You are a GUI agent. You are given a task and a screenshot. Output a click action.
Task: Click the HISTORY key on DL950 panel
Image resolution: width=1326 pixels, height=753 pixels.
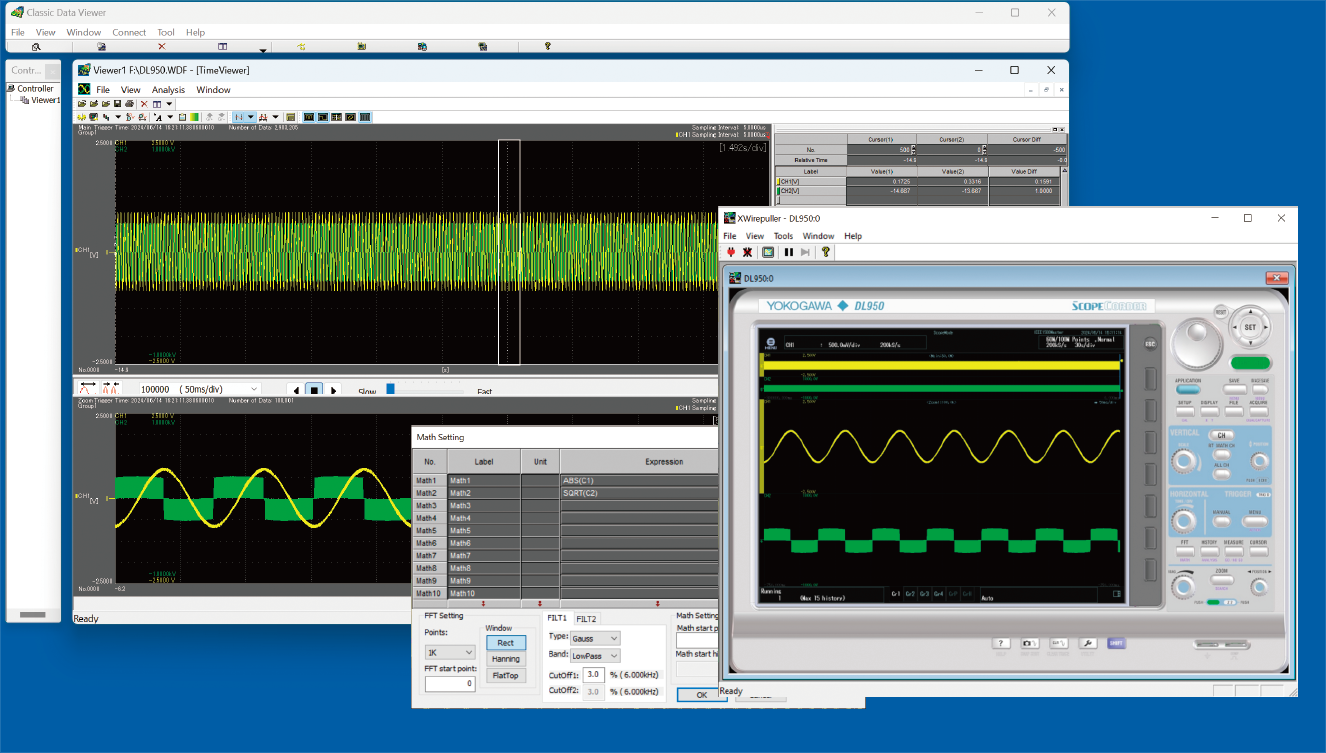(x=1209, y=551)
